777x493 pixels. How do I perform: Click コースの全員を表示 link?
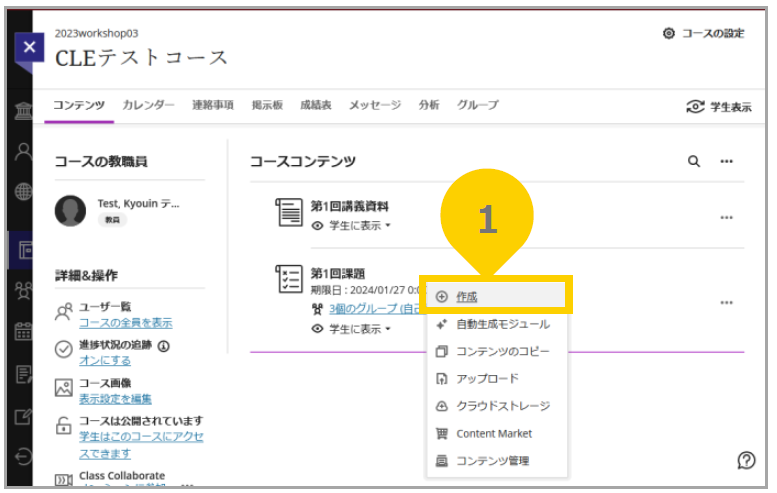[x=126, y=323]
